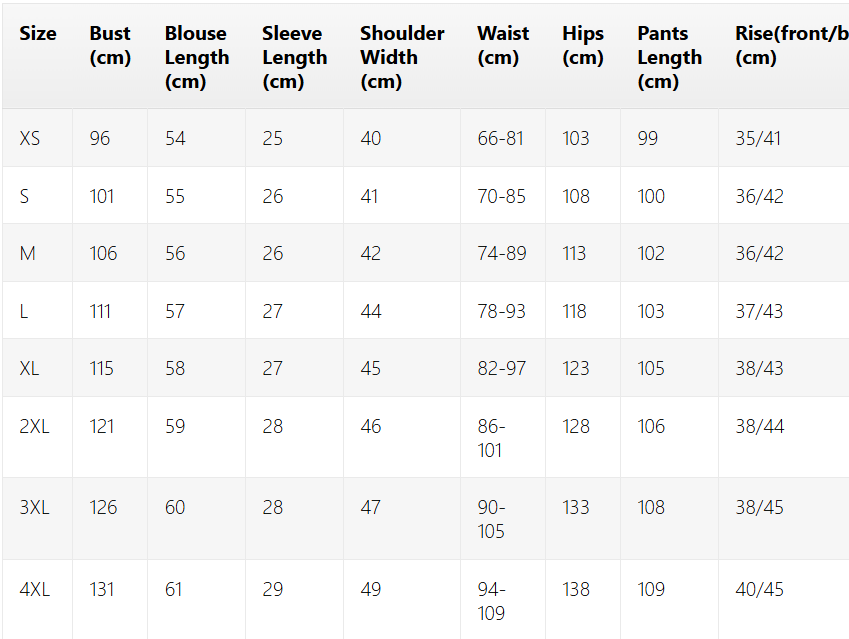849x639 pixels.
Task: Click the Size column header
Action: (37, 34)
